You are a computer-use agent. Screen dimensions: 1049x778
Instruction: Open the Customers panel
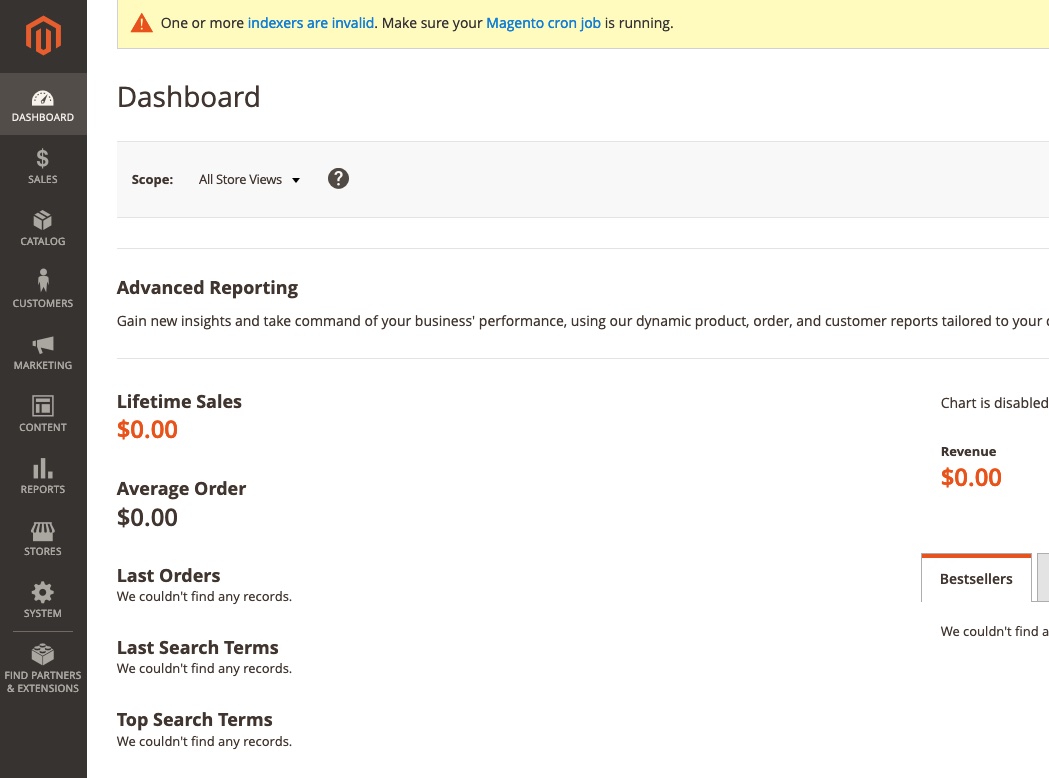[x=42, y=290]
